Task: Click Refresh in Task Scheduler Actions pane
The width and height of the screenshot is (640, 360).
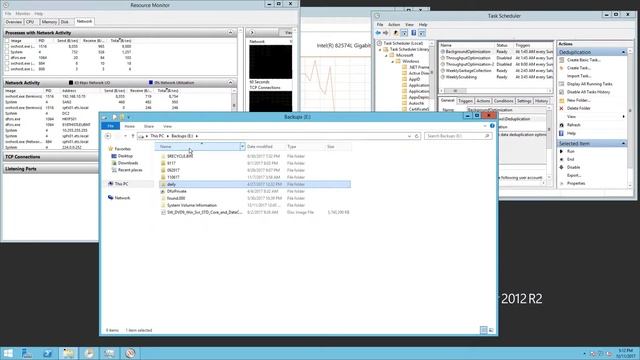Action: click(573, 125)
